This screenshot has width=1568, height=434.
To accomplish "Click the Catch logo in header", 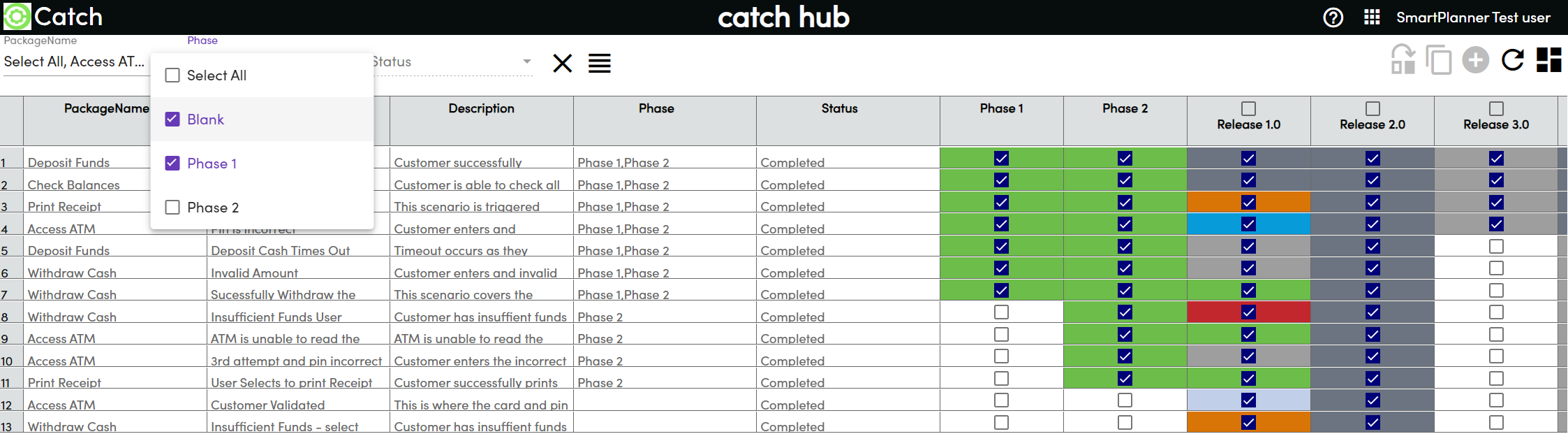I will tap(53, 17).
